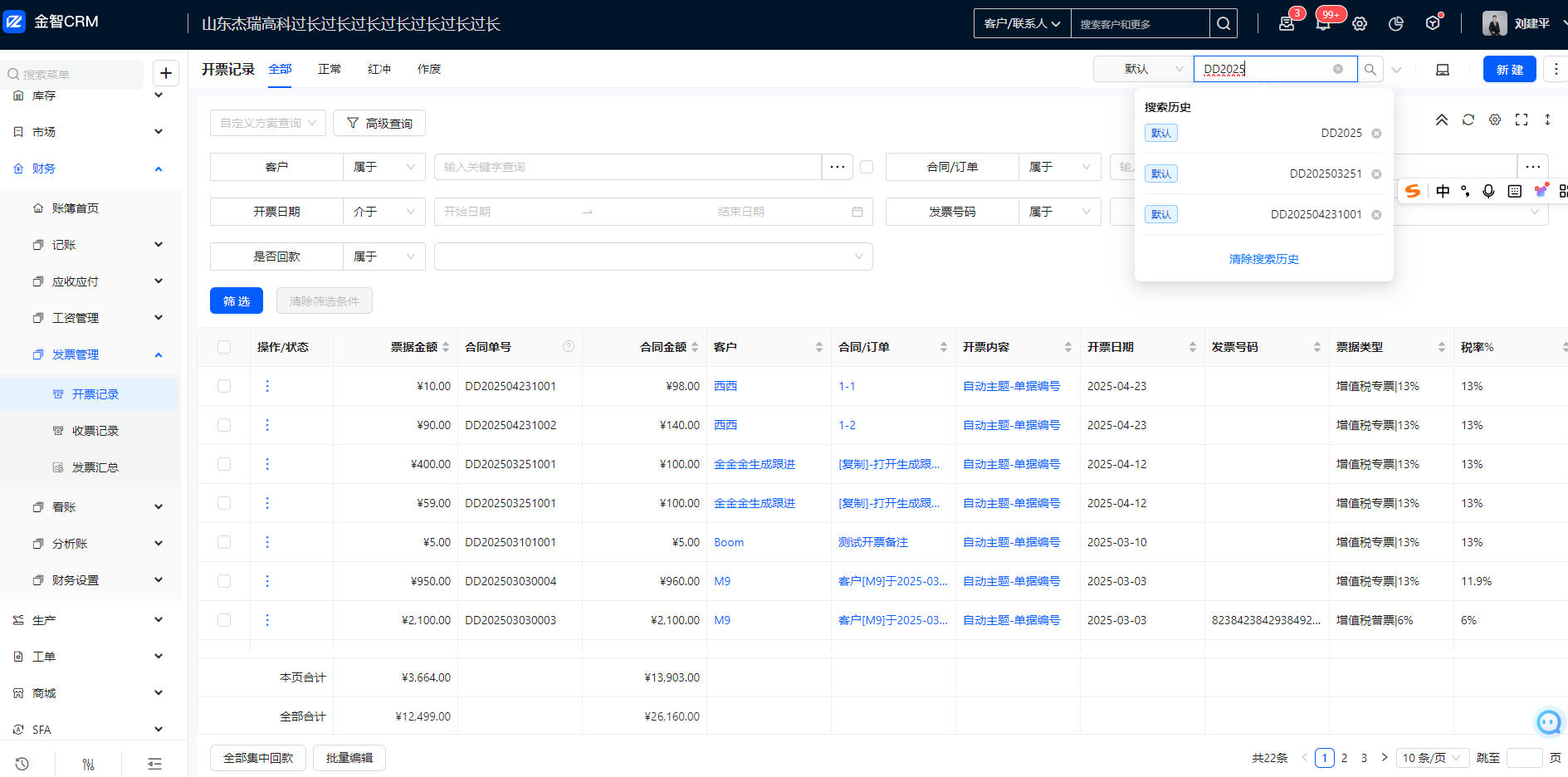
Task: Open the 属于 operator dropdown for 客户
Action: (384, 167)
